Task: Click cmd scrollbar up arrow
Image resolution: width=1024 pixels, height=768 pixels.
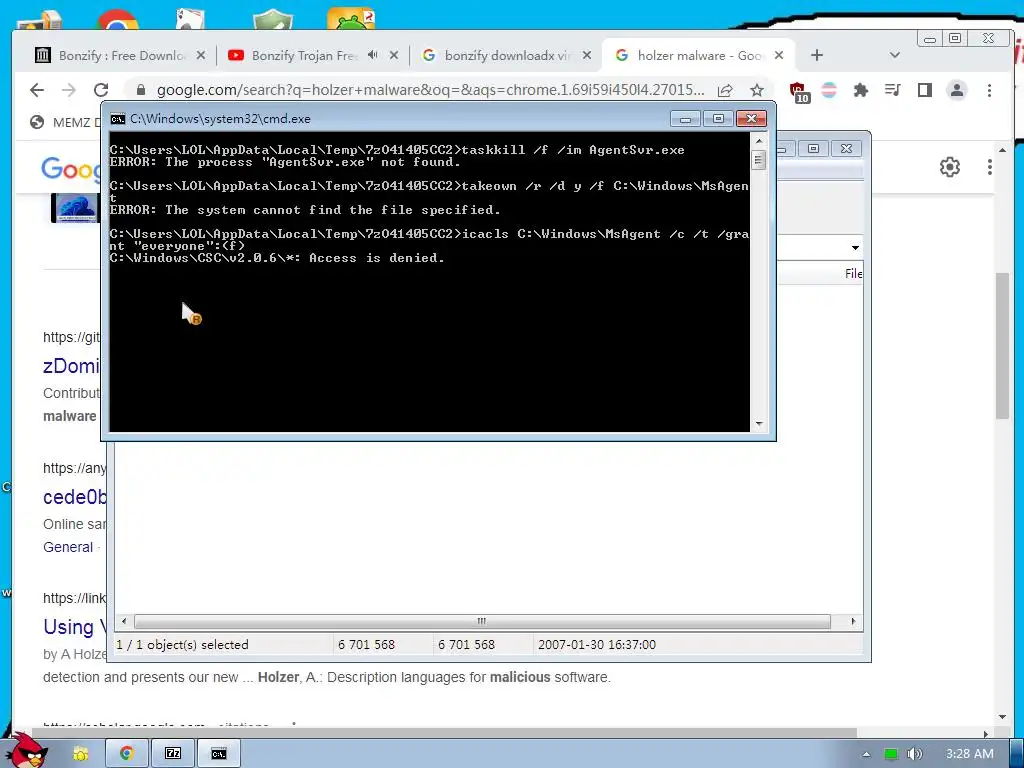Action: point(758,140)
